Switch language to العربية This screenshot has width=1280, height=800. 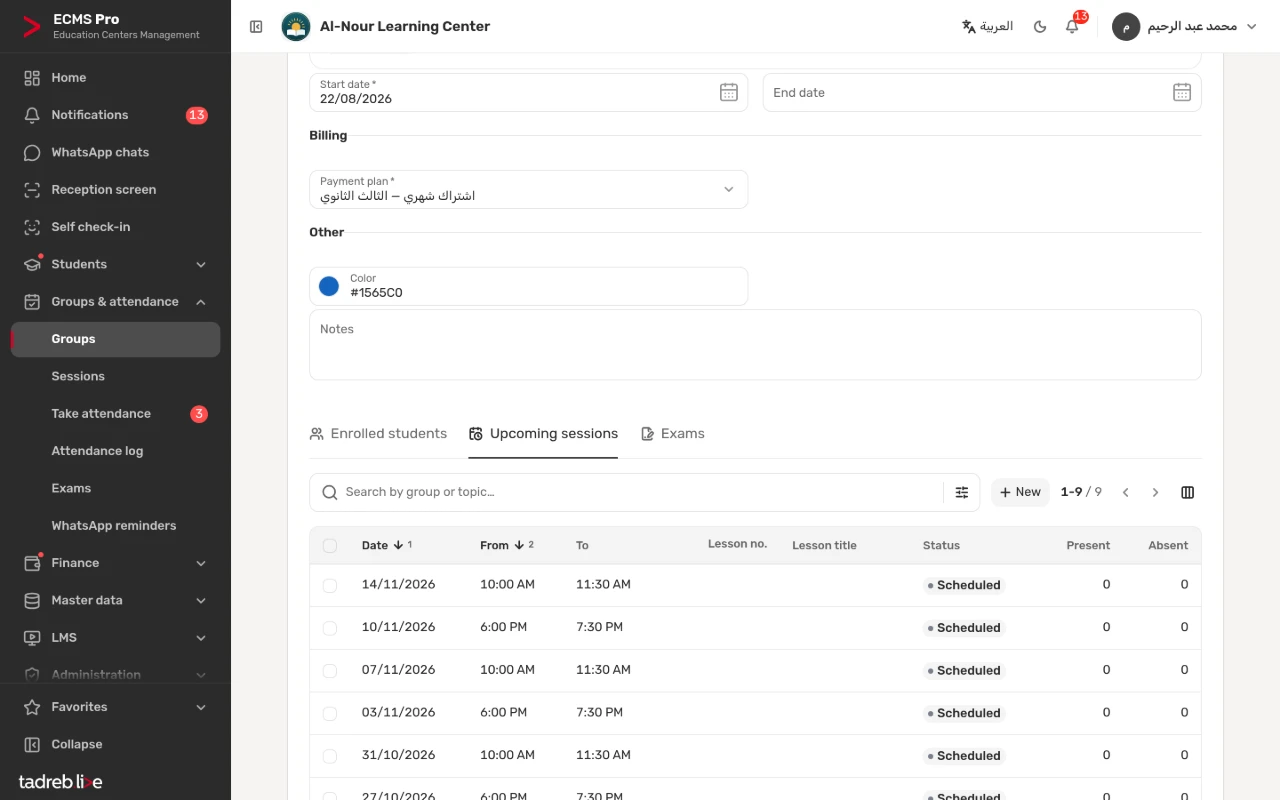click(987, 27)
